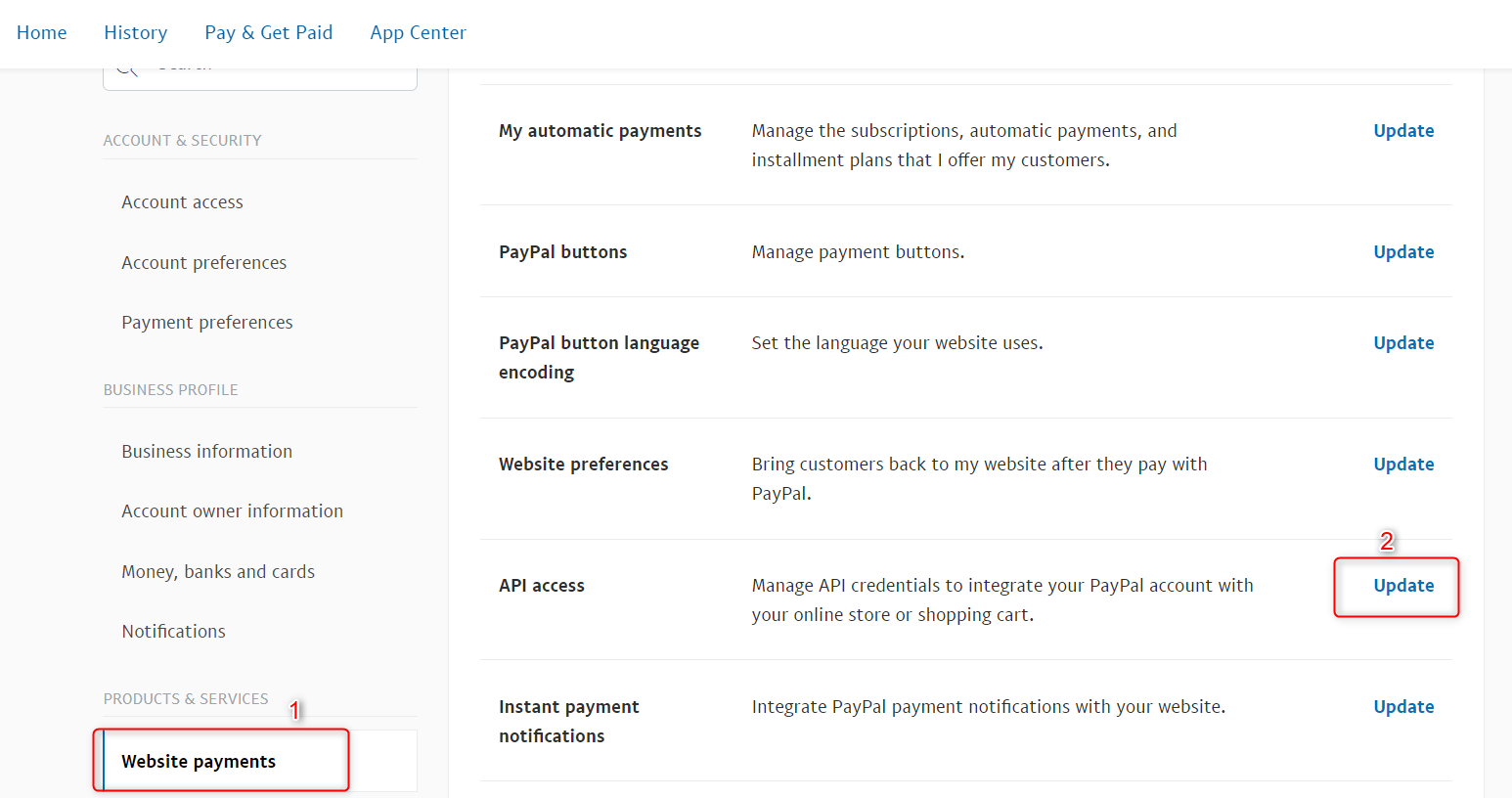Update My automatic payments
Viewport: 1512px width, 798px height.
coord(1403,131)
